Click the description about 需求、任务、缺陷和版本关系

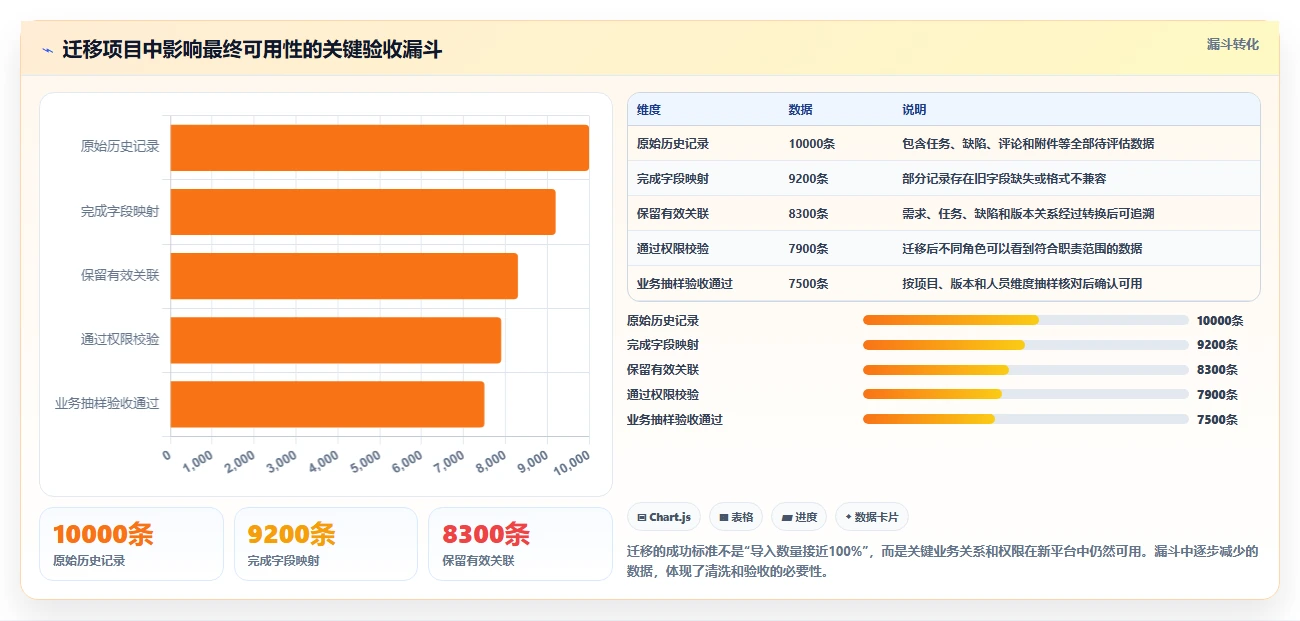point(1029,214)
